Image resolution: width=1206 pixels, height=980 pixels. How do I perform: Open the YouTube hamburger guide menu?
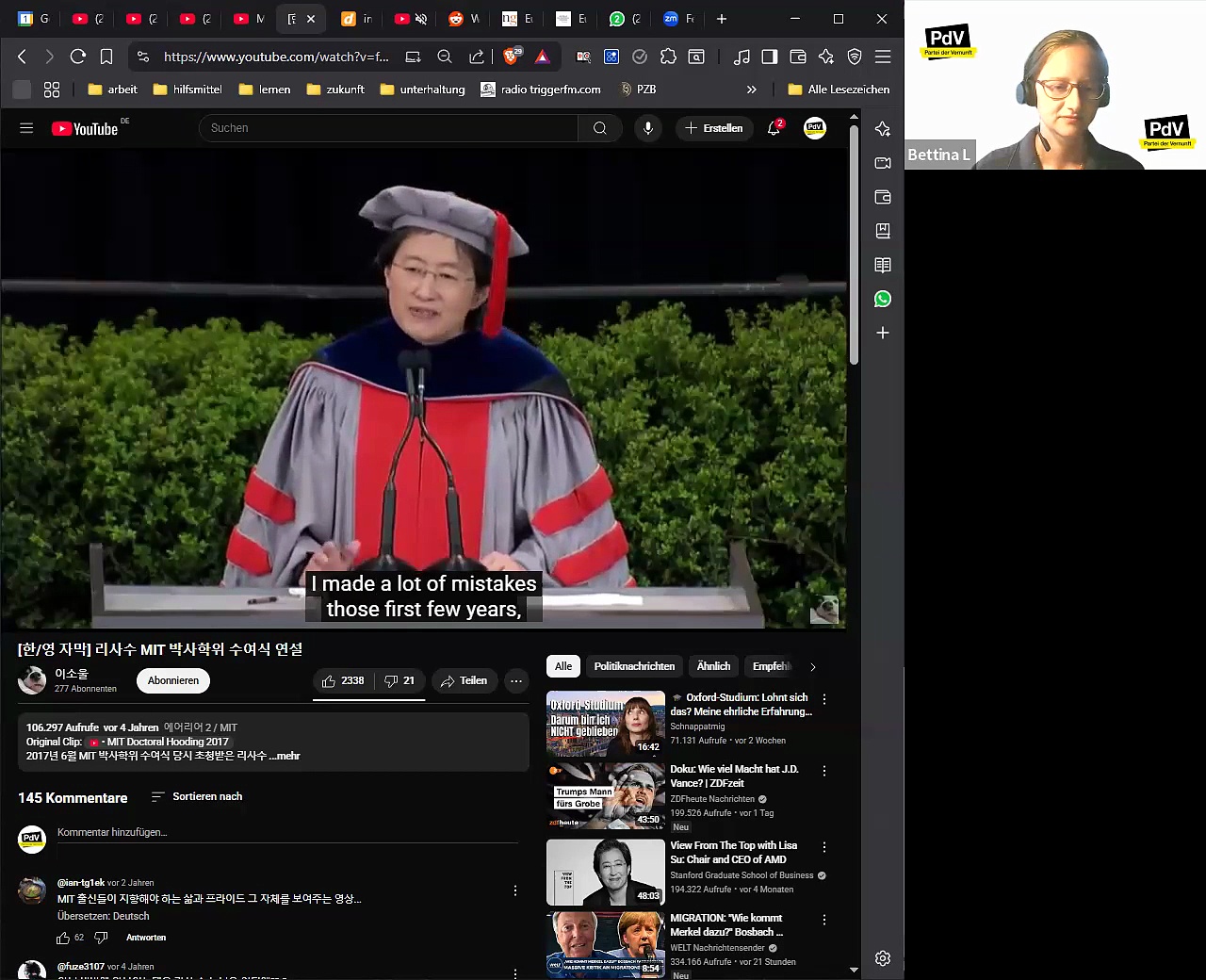coord(26,128)
